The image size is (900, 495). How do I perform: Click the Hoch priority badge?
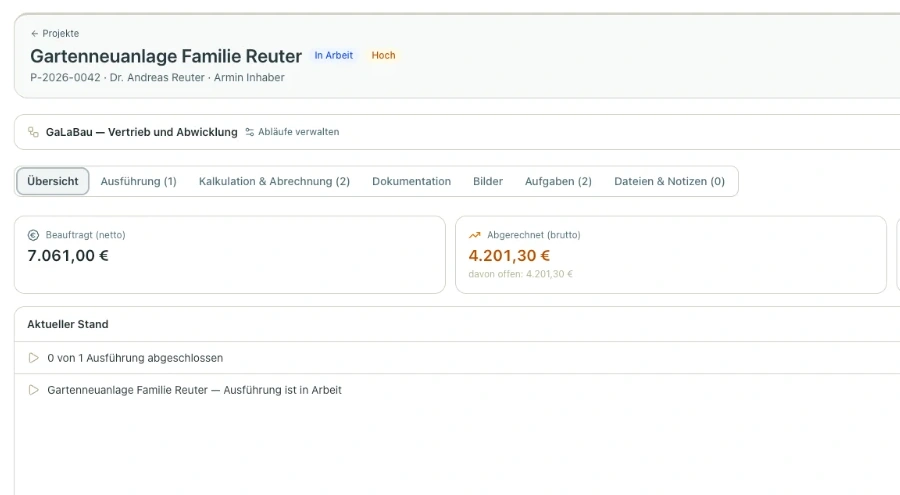(x=383, y=55)
